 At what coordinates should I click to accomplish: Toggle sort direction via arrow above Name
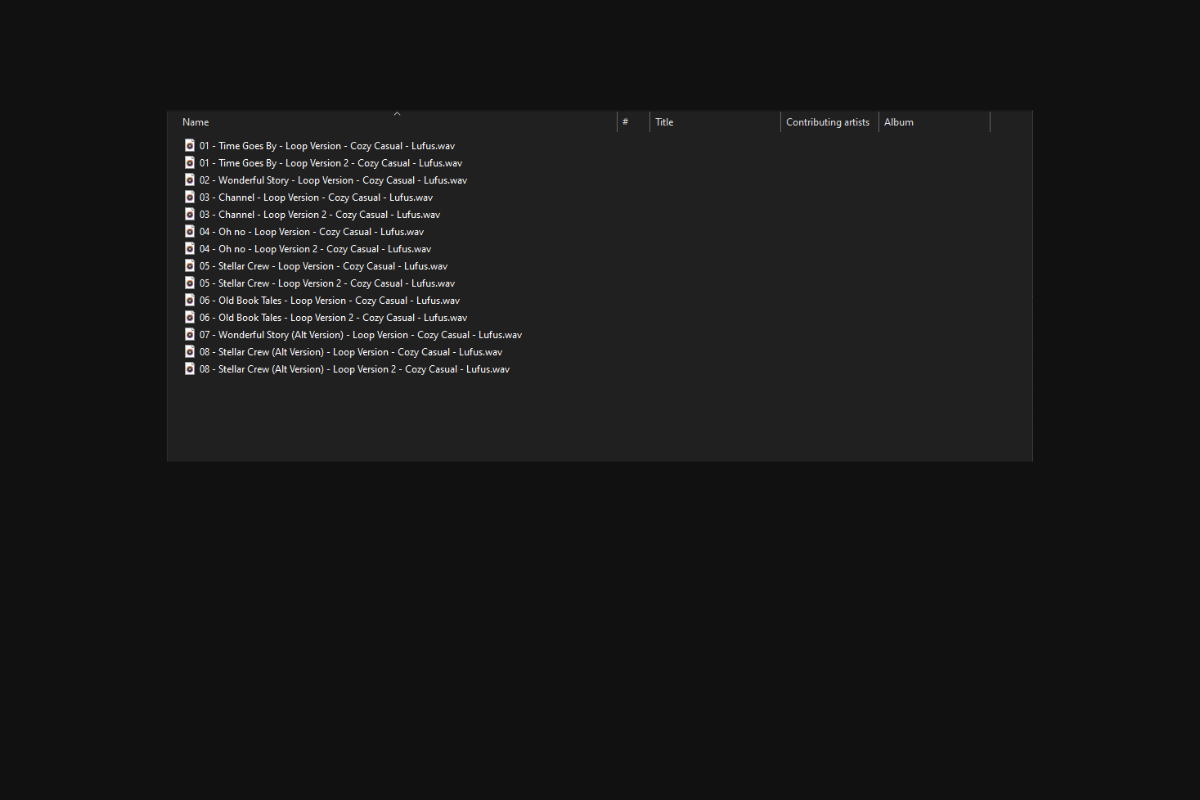pos(397,114)
